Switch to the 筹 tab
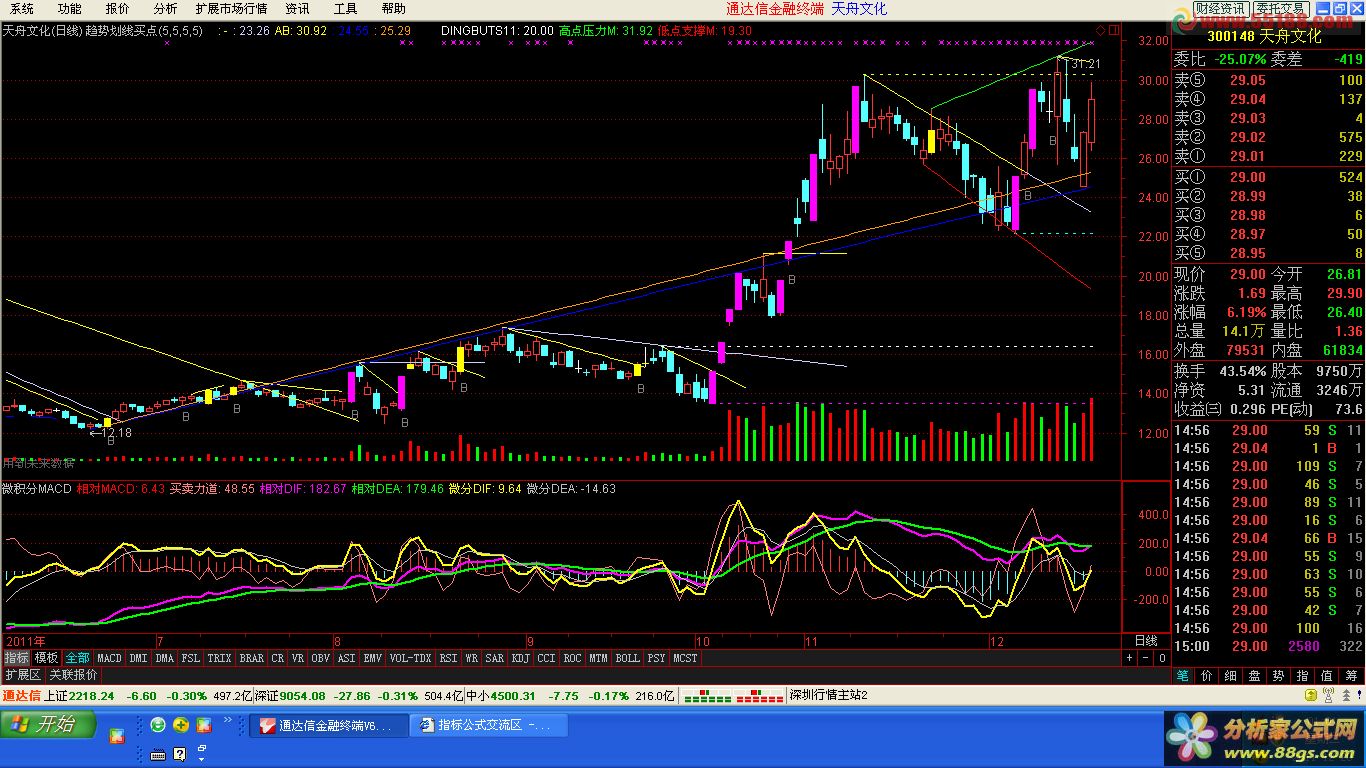The image size is (1366, 768). (1352, 676)
